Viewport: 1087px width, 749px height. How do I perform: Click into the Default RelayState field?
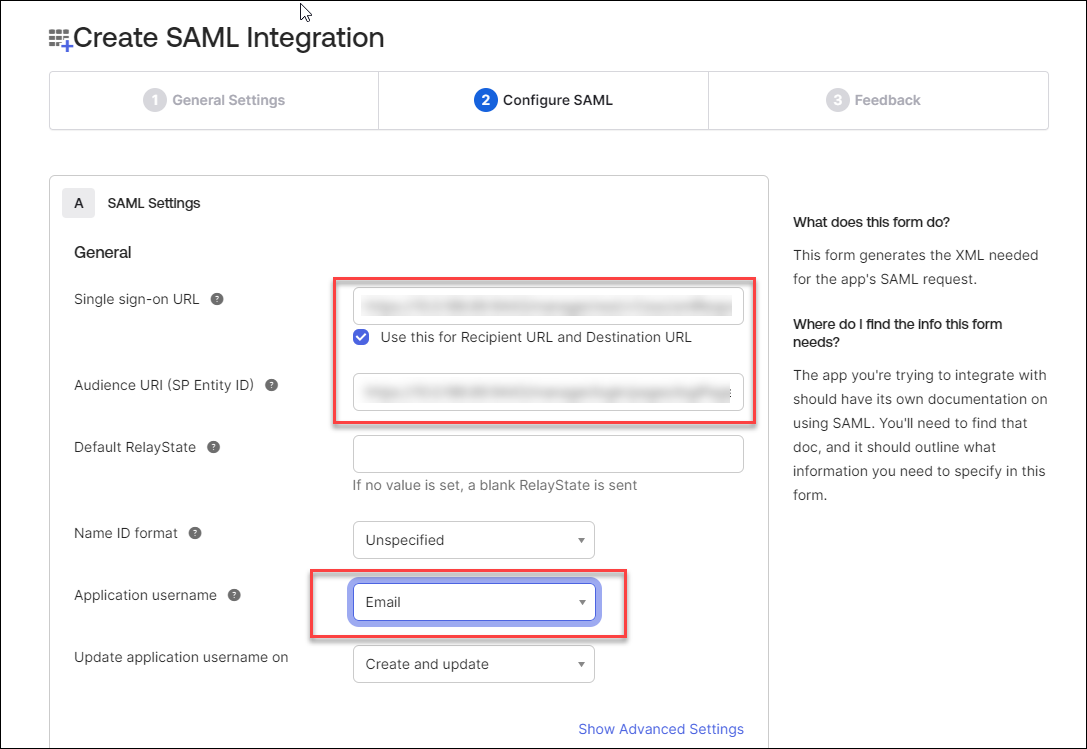point(548,454)
